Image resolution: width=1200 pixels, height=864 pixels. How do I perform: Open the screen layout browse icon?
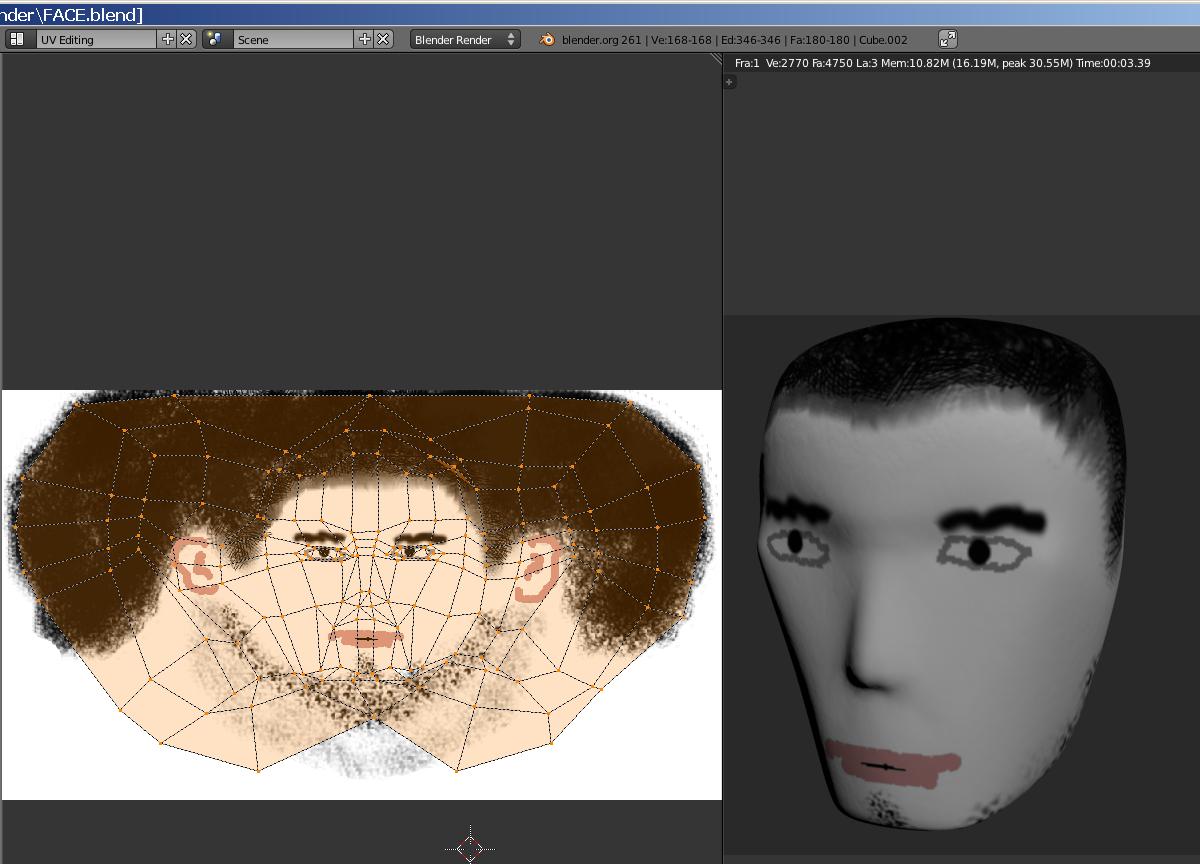(x=17, y=39)
